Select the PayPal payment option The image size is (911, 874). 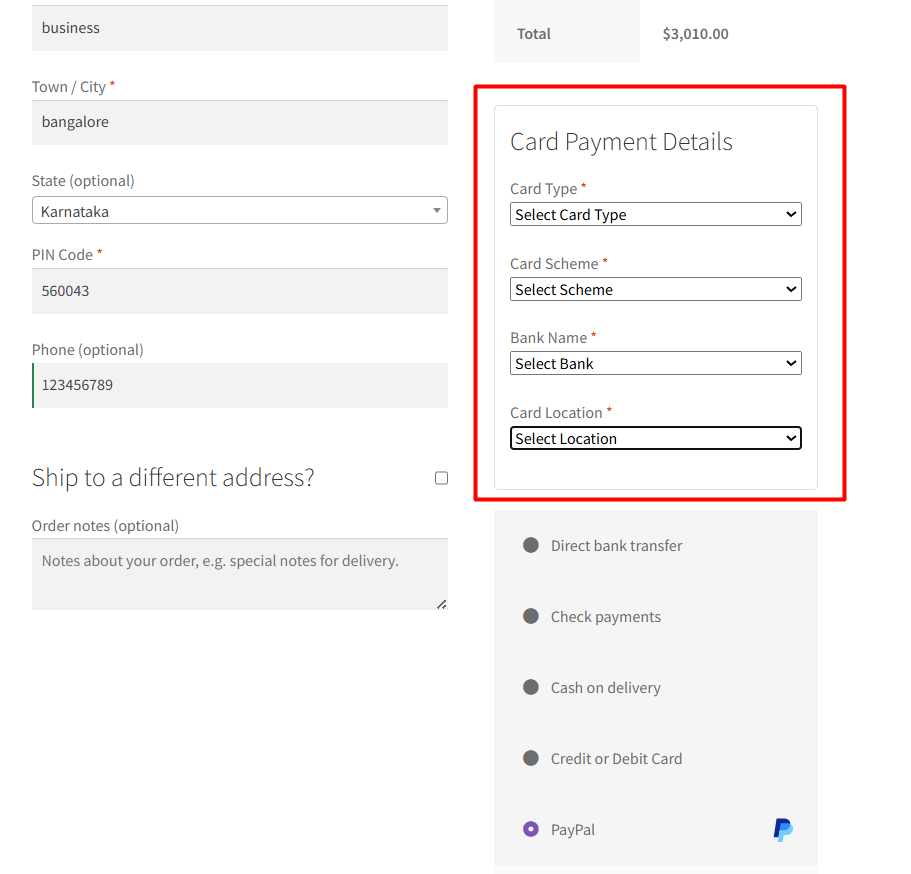coord(531,829)
